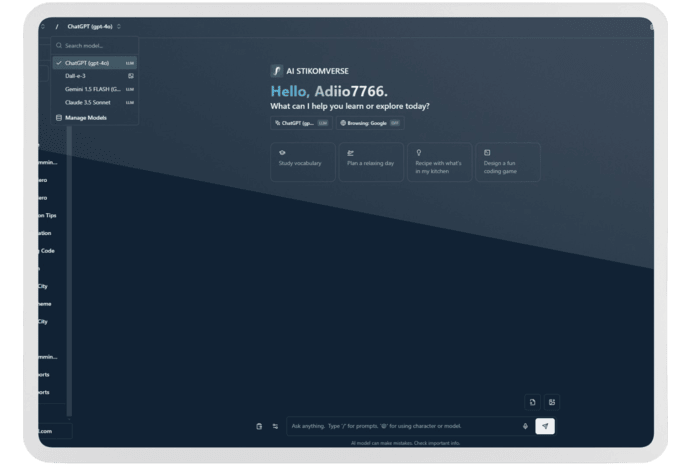
Task: Pick the Design a fun coding game card
Action: tap(508, 162)
